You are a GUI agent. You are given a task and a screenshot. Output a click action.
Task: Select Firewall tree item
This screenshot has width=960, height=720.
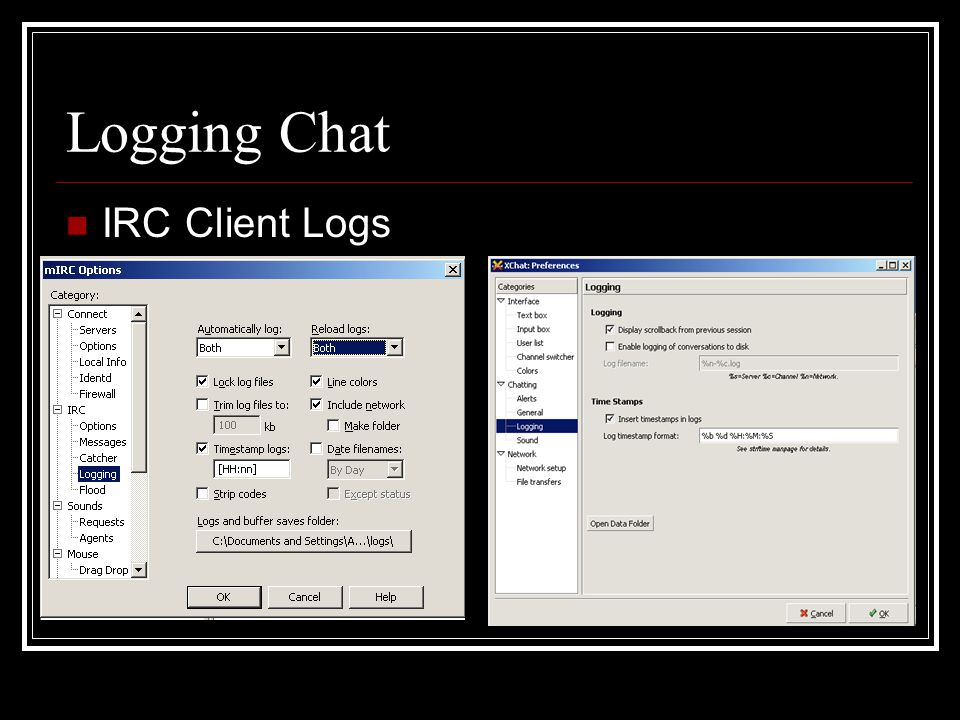pyautogui.click(x=97, y=394)
